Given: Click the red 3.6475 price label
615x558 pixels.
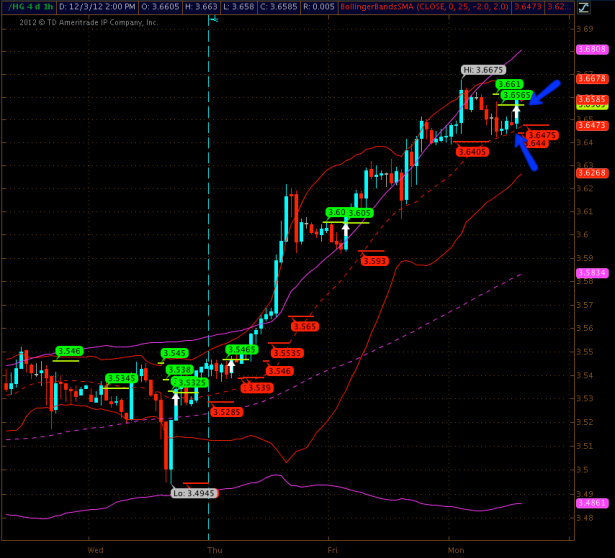Looking at the screenshot, I should (541, 134).
